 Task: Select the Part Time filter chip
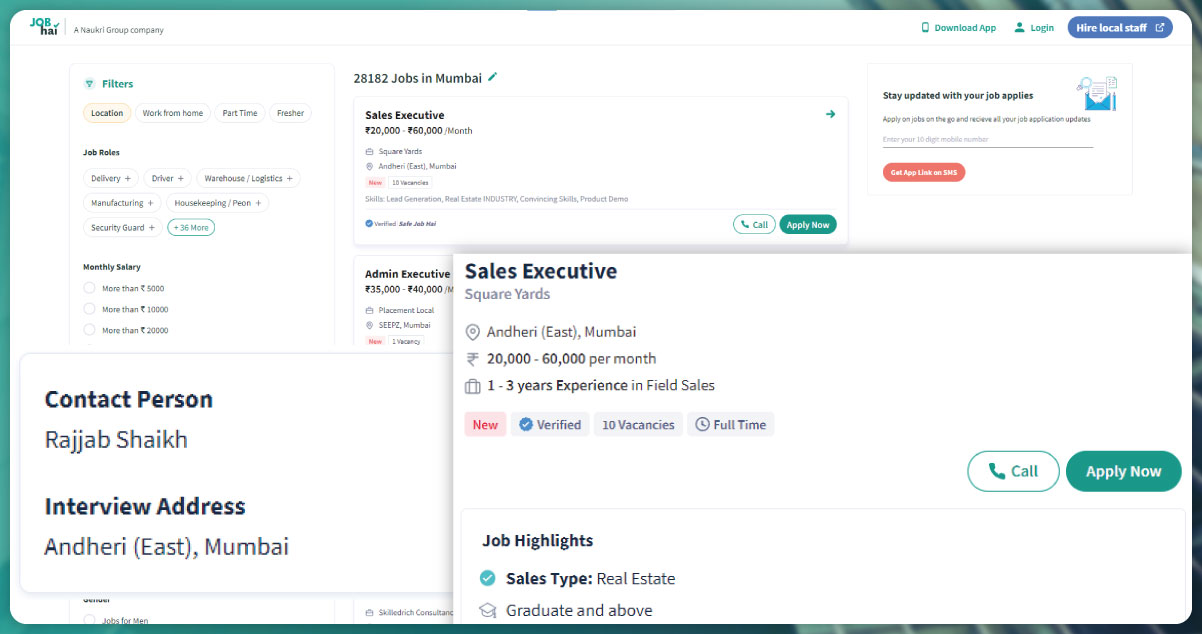coord(240,113)
